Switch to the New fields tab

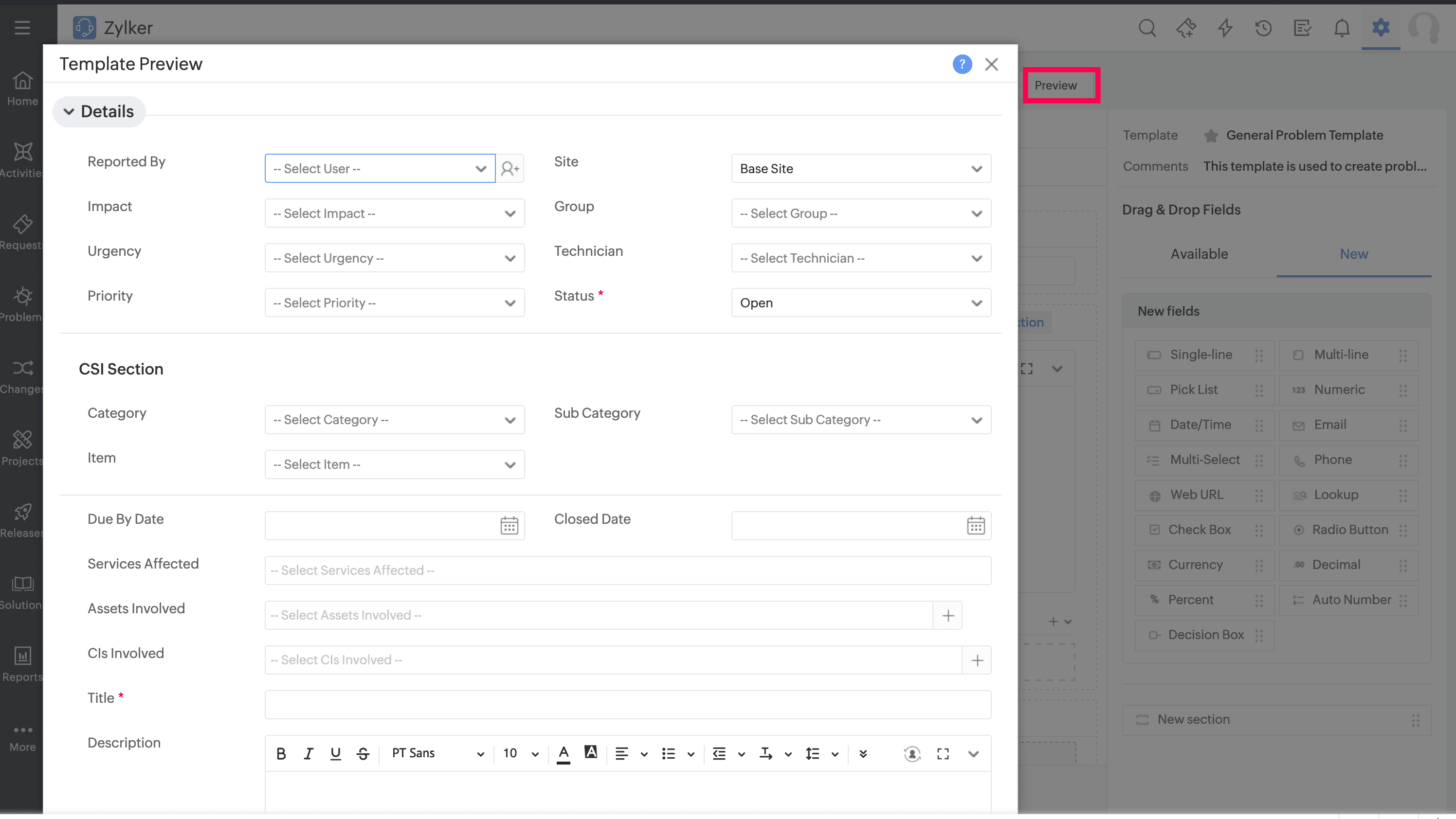coord(1353,254)
